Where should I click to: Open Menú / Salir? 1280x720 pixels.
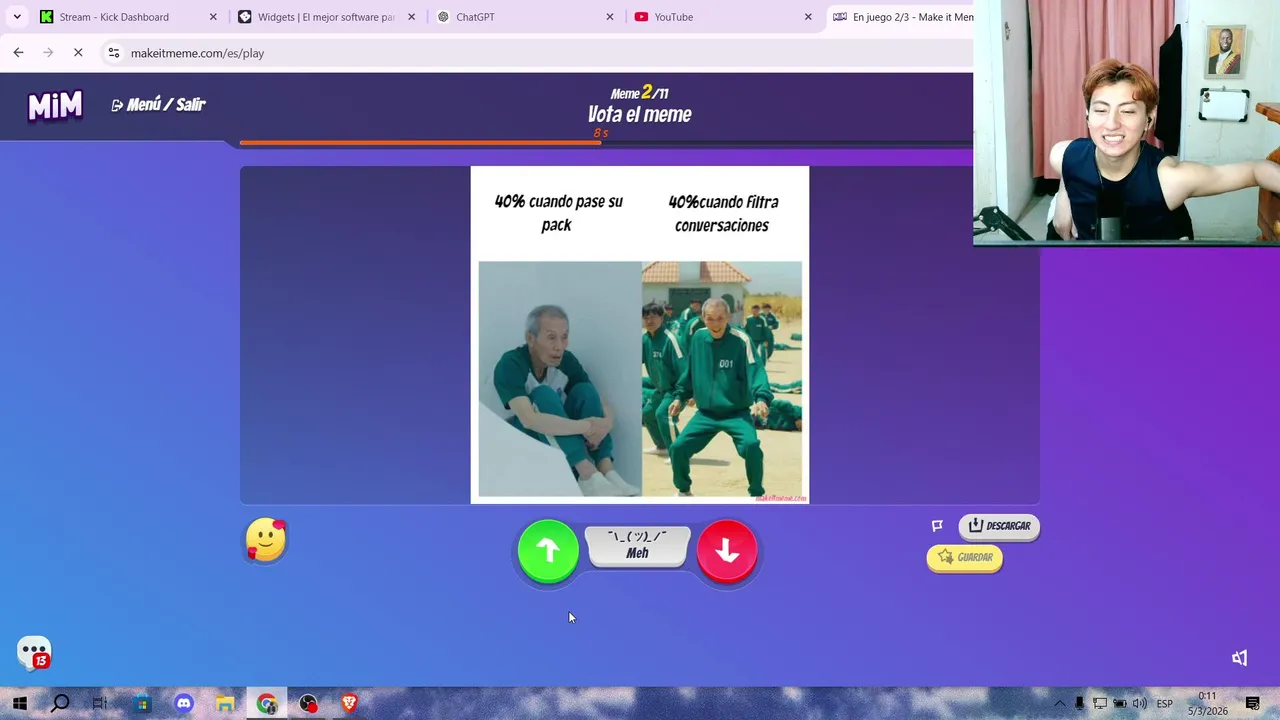point(158,105)
